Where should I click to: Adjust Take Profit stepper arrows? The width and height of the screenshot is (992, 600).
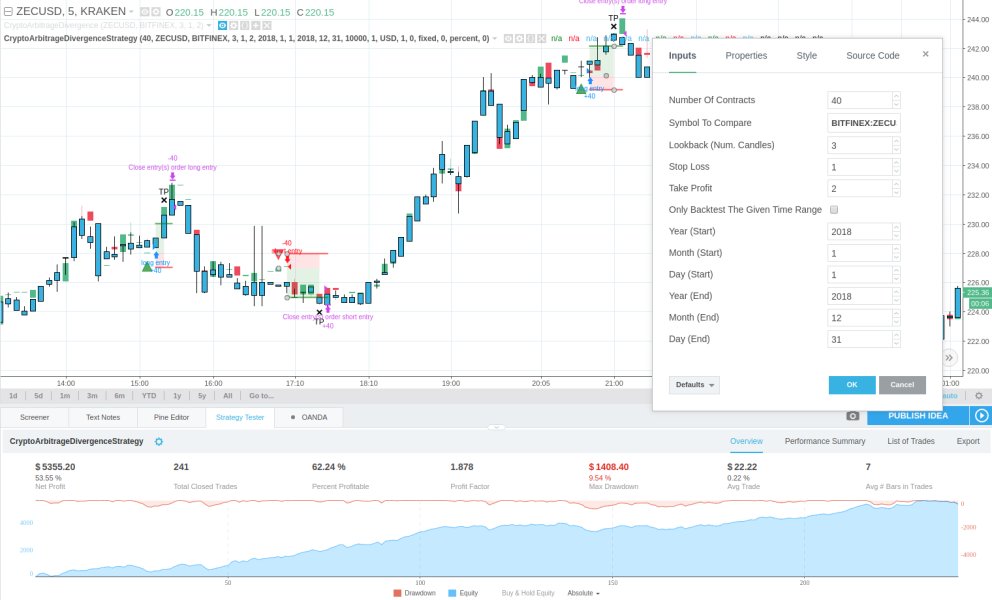point(896,189)
